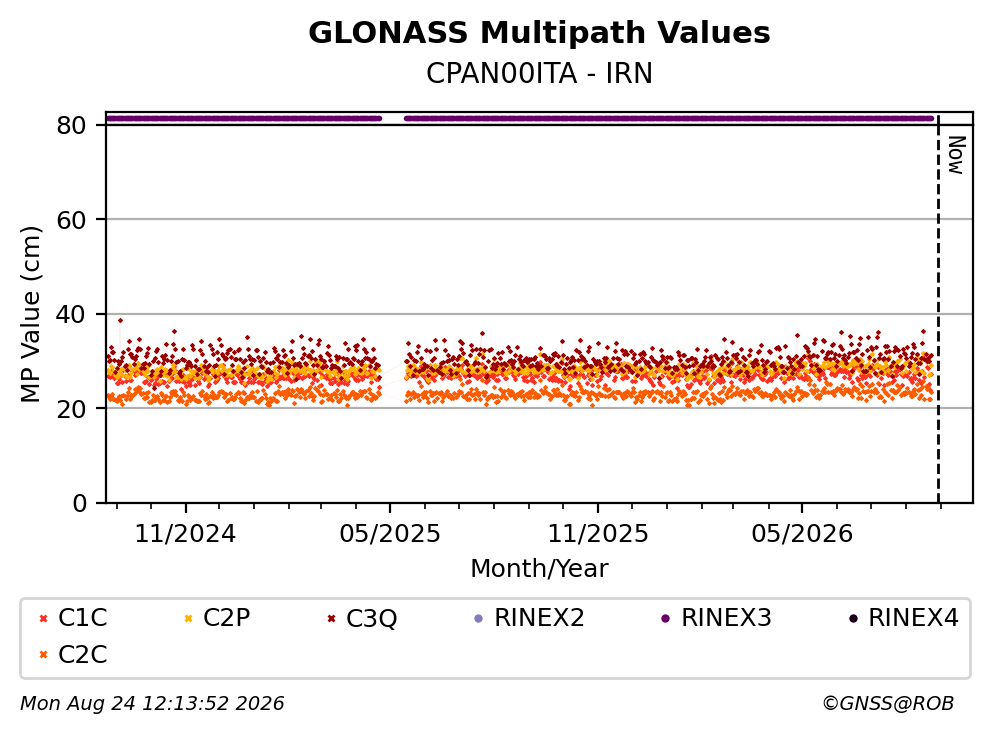
Task: Click the purple RINEX3 bar at top
Action: point(519,118)
